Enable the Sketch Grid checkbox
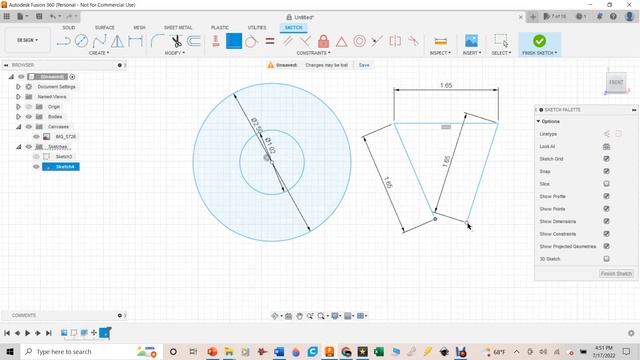Viewport: 640px width, 360px height. pos(607,159)
